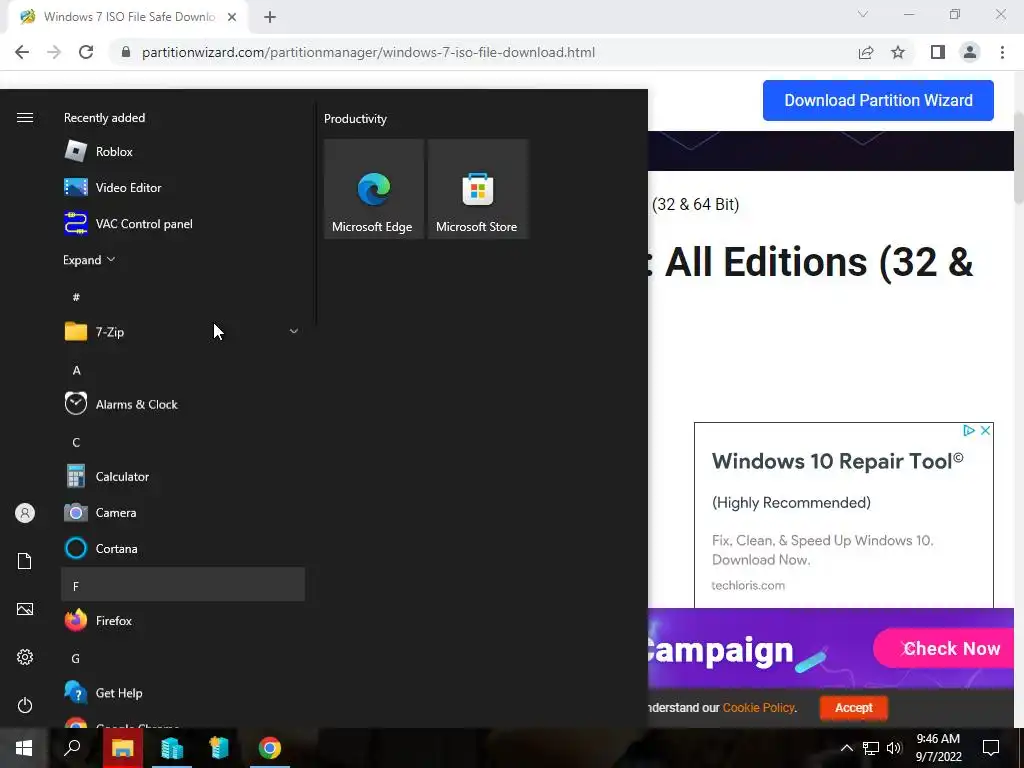Open a new browser tab
Screen dimensions: 1024x768
click(x=270, y=17)
